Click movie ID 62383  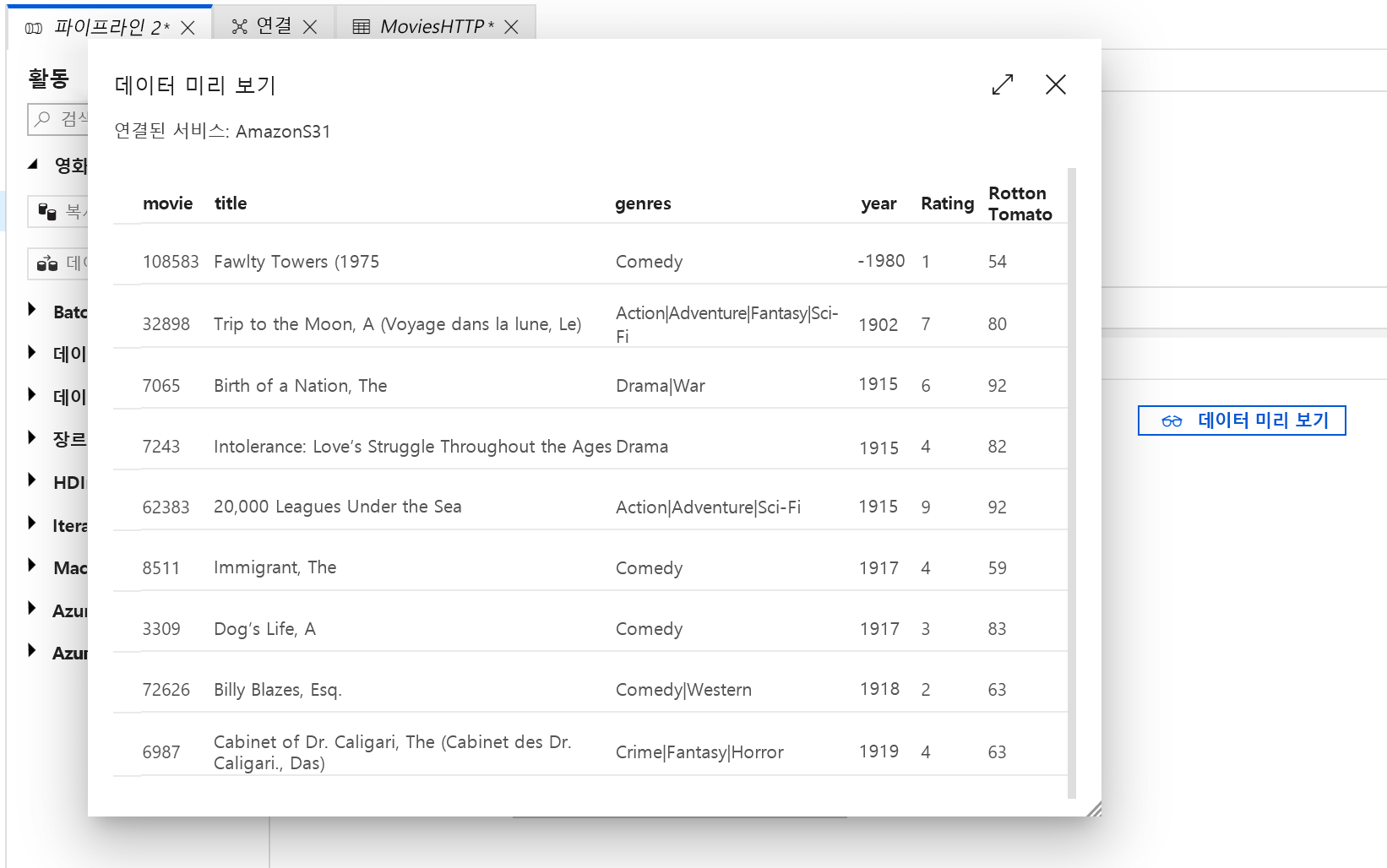pos(166,507)
